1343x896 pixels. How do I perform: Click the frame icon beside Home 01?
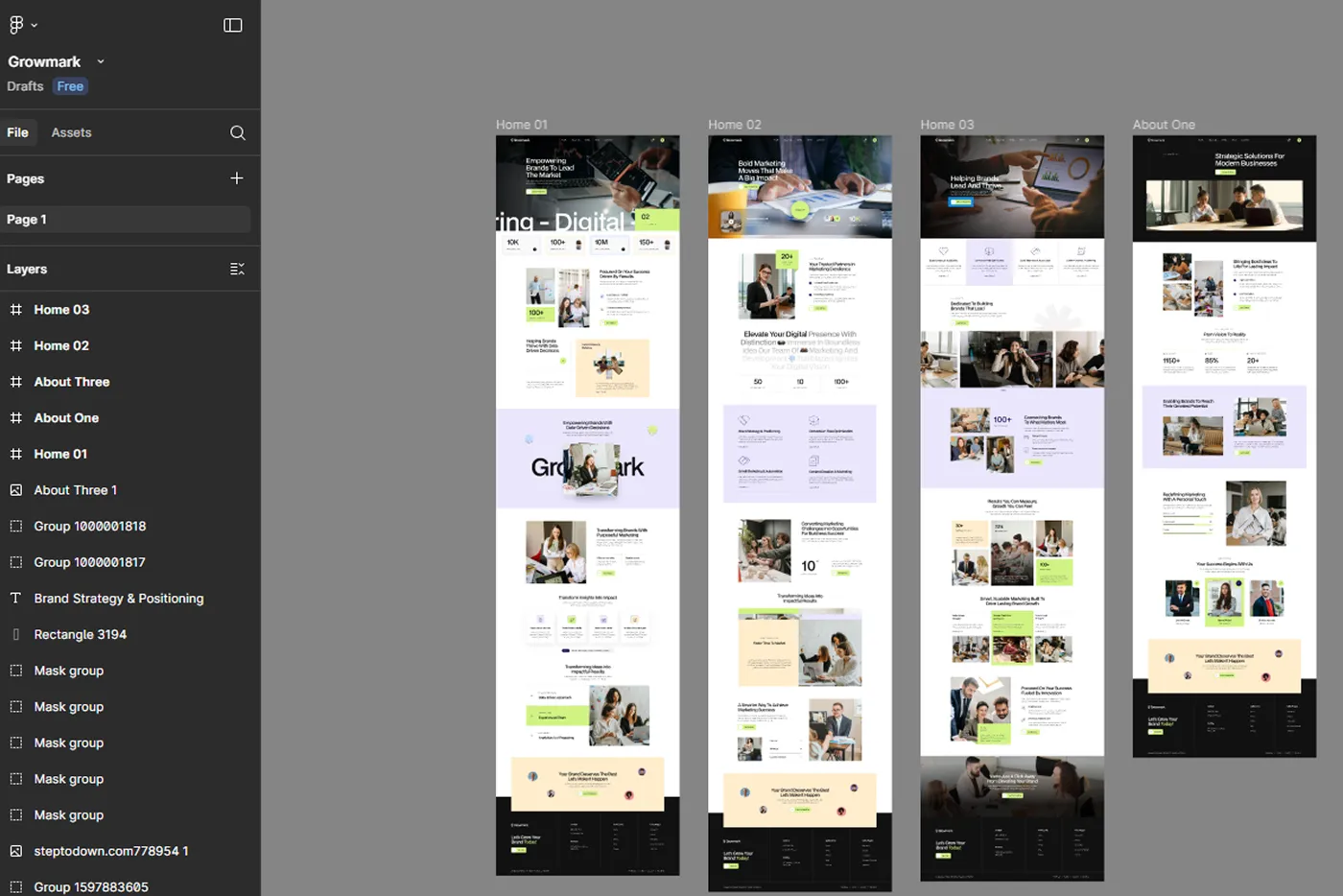pos(15,453)
